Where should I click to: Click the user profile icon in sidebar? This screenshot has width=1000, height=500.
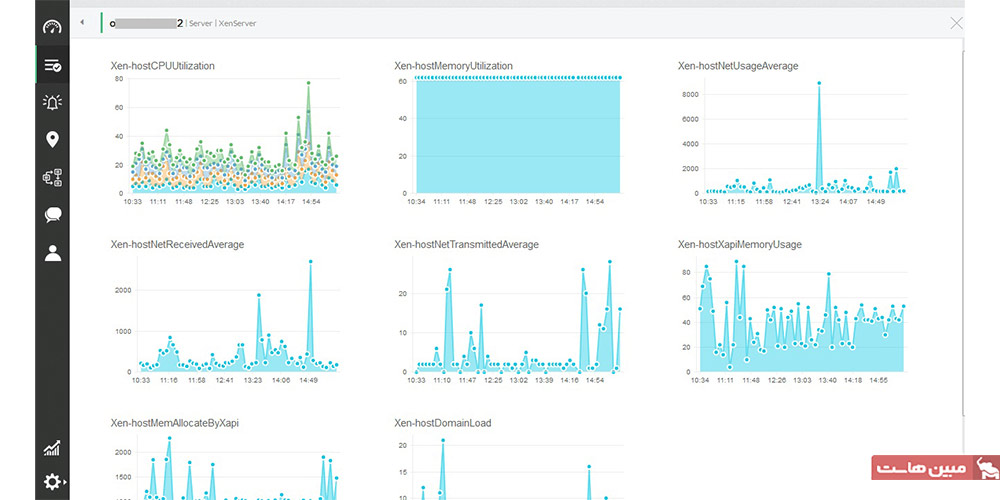52,253
